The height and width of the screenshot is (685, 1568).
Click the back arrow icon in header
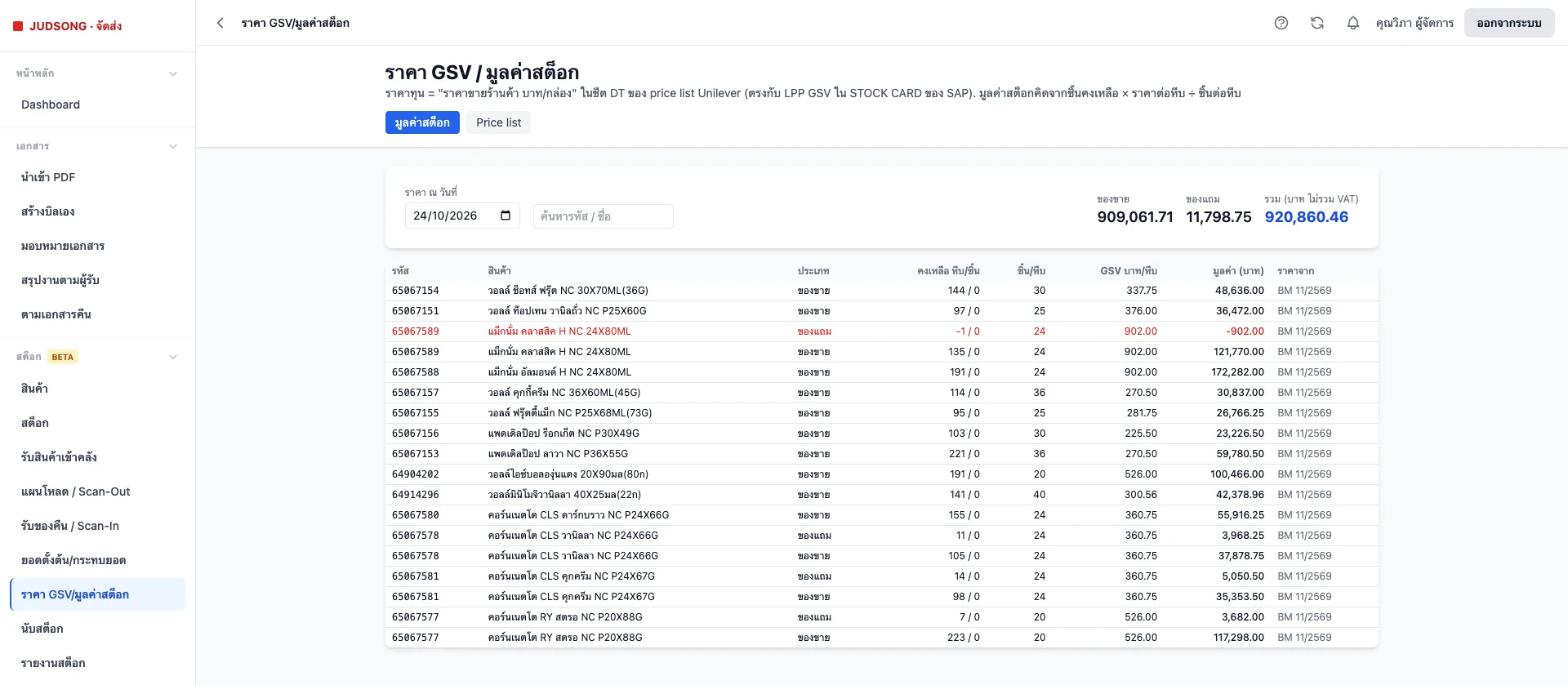[x=220, y=23]
